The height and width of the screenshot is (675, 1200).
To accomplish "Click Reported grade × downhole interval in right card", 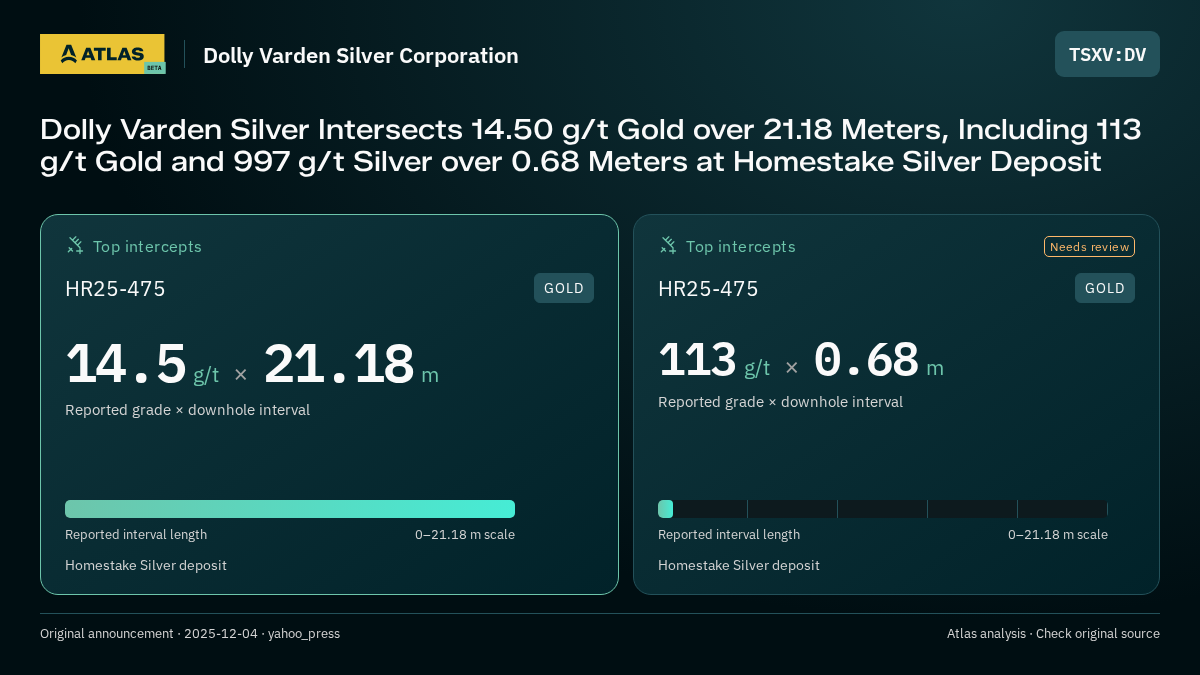I will (x=780, y=401).
